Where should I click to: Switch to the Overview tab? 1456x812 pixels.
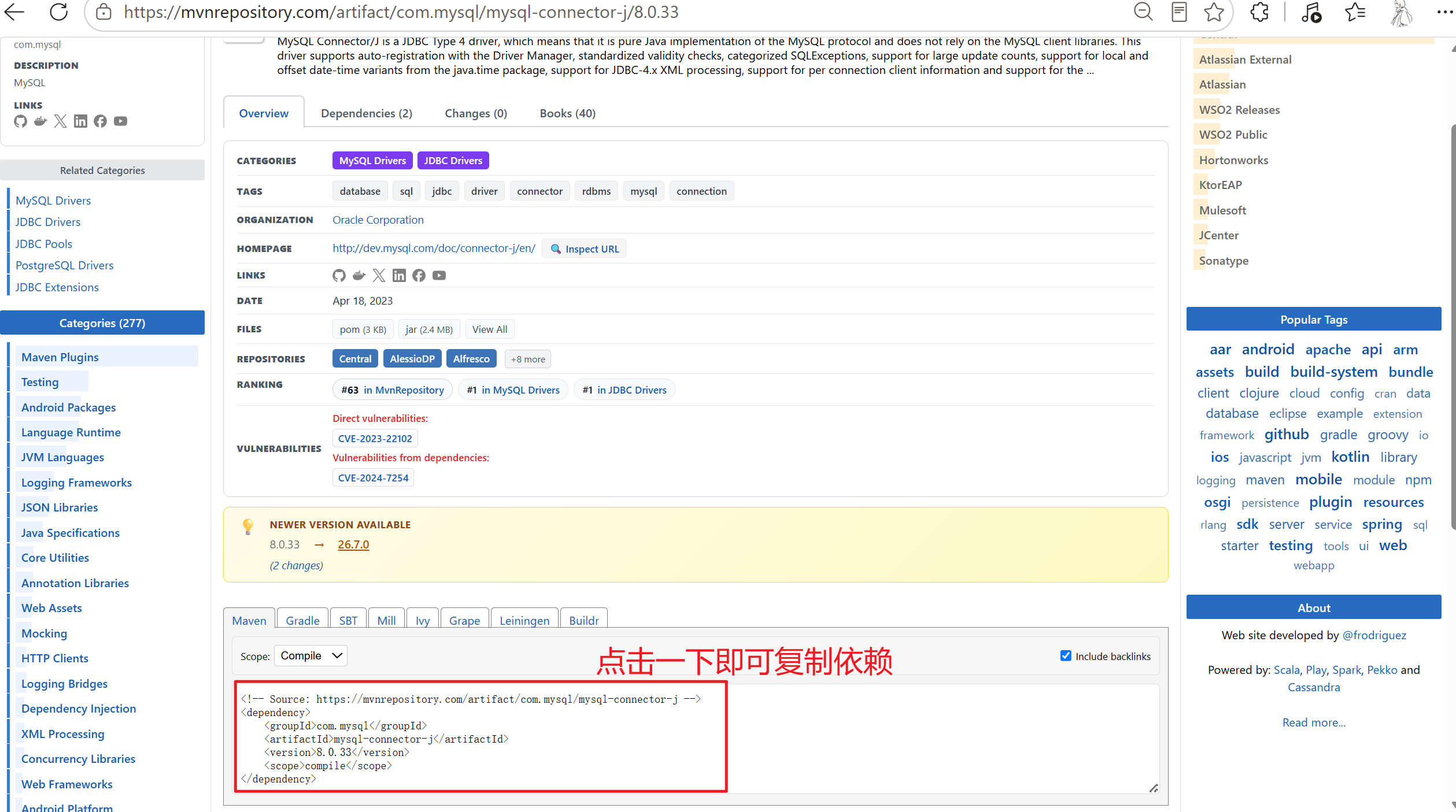[264, 113]
